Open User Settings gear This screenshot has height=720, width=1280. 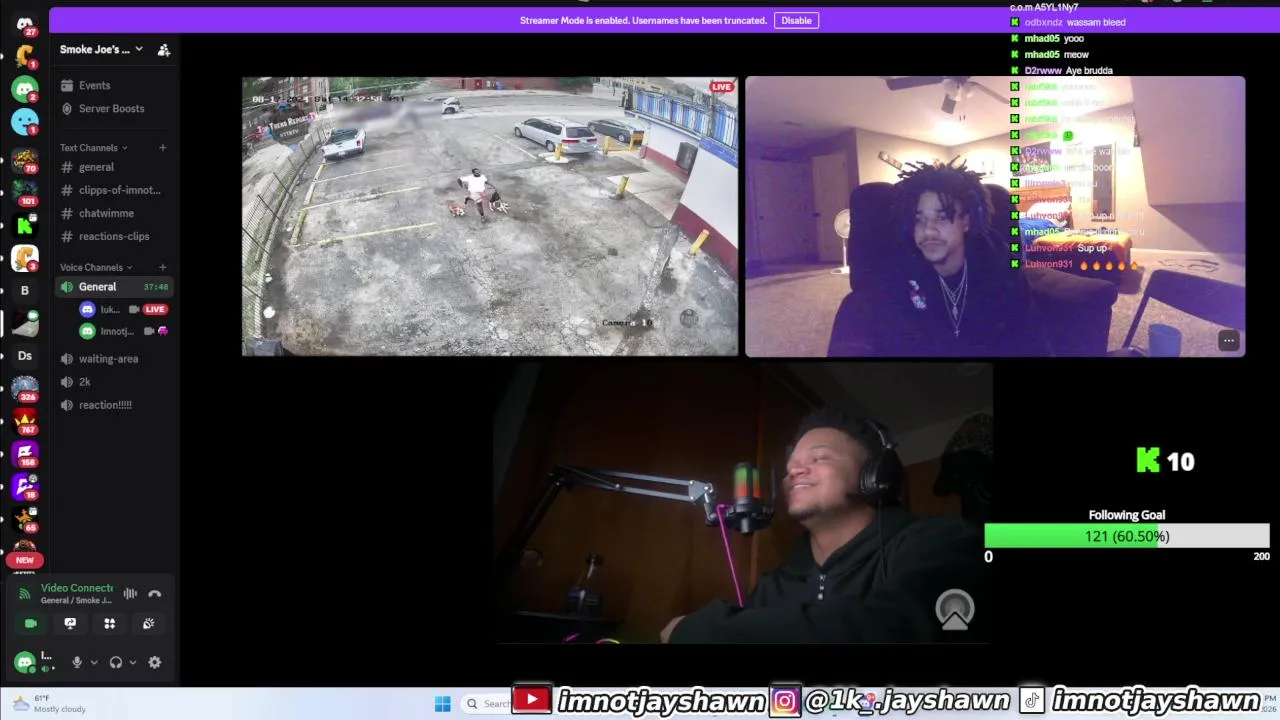pos(155,662)
